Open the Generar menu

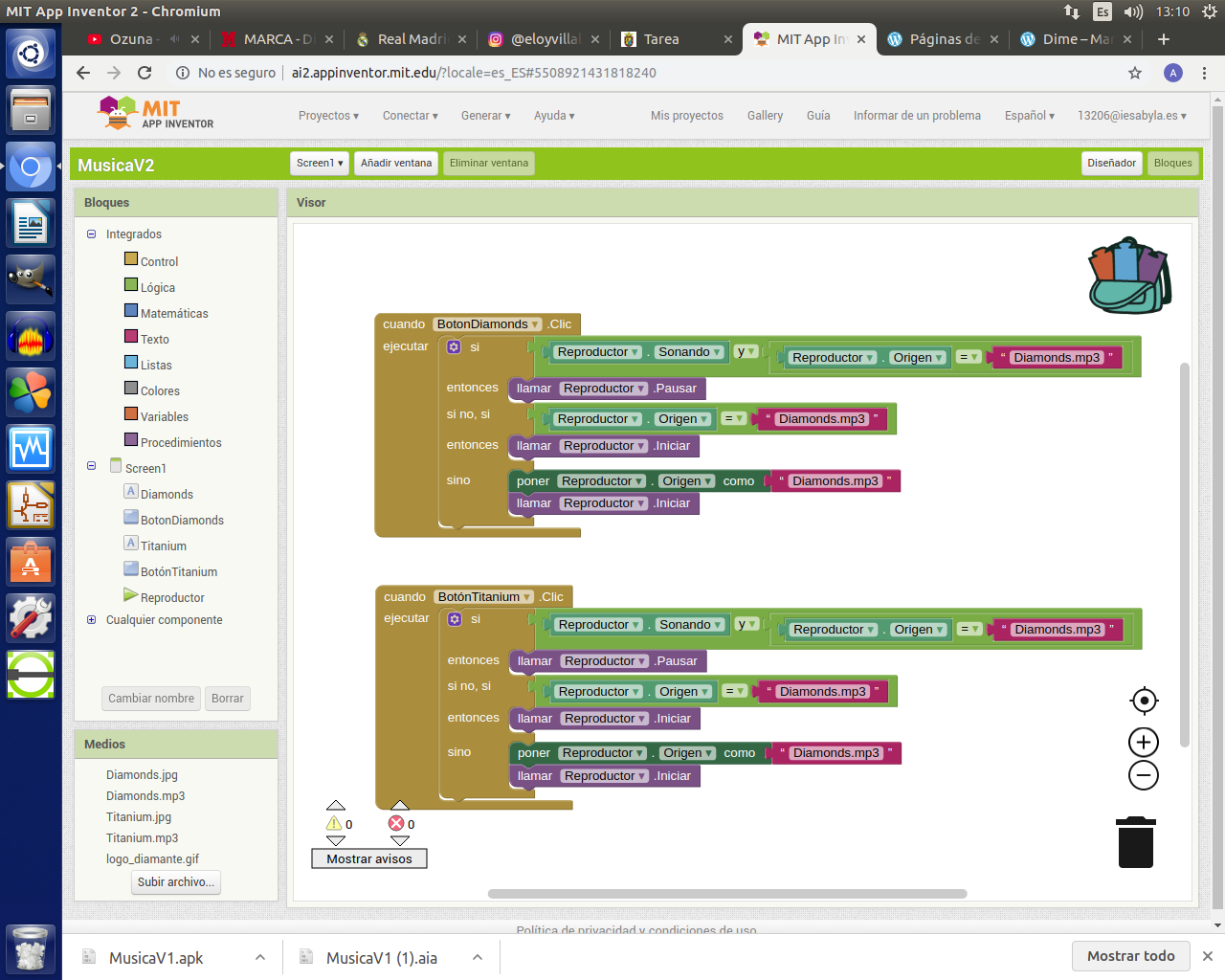[485, 116]
